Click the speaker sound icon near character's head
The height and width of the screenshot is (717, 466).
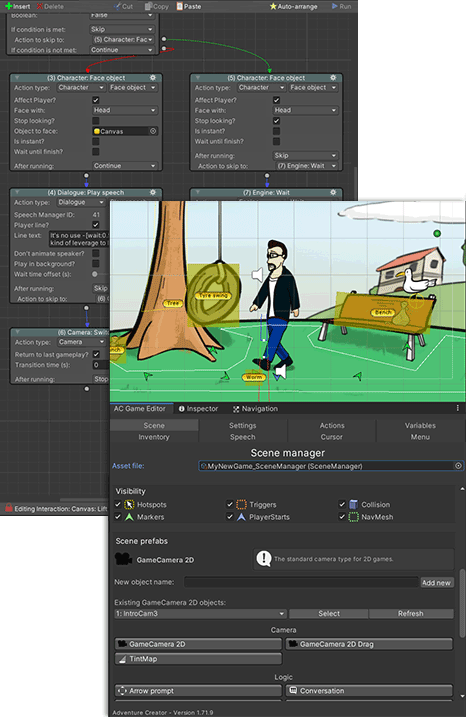(257, 274)
